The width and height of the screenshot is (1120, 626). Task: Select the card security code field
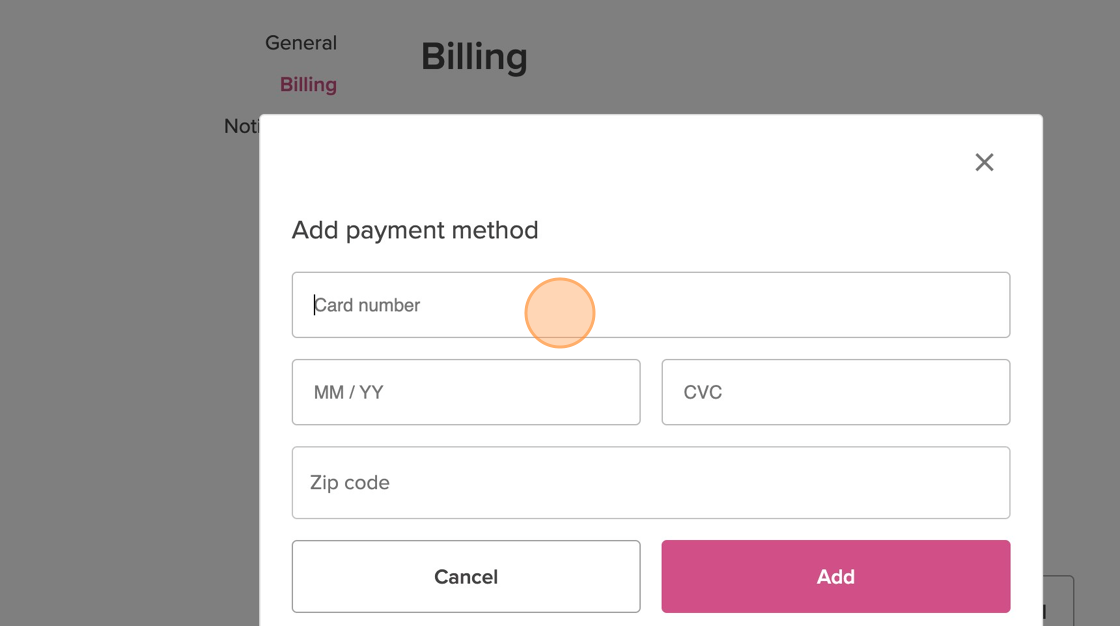click(x=835, y=392)
